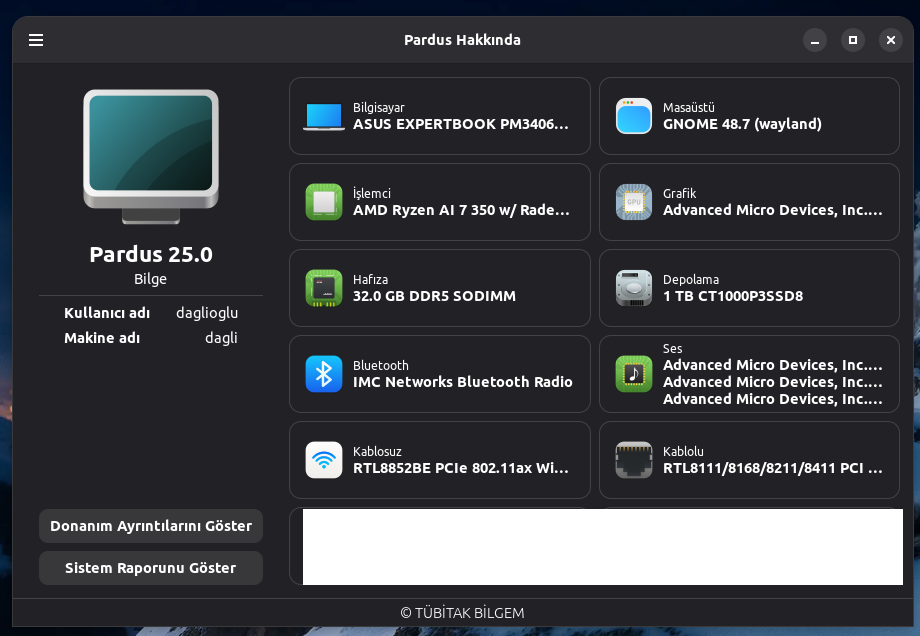Click the Wi-Fi icon for Kablosuz
This screenshot has height=636, width=920.
[x=324, y=461]
